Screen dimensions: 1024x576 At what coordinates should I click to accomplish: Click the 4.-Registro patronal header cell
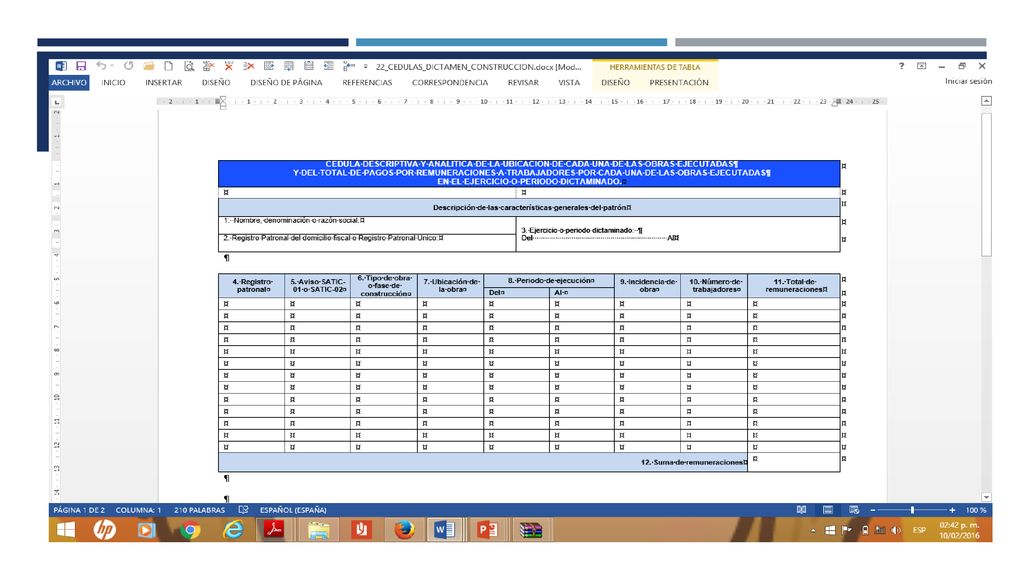coord(252,285)
